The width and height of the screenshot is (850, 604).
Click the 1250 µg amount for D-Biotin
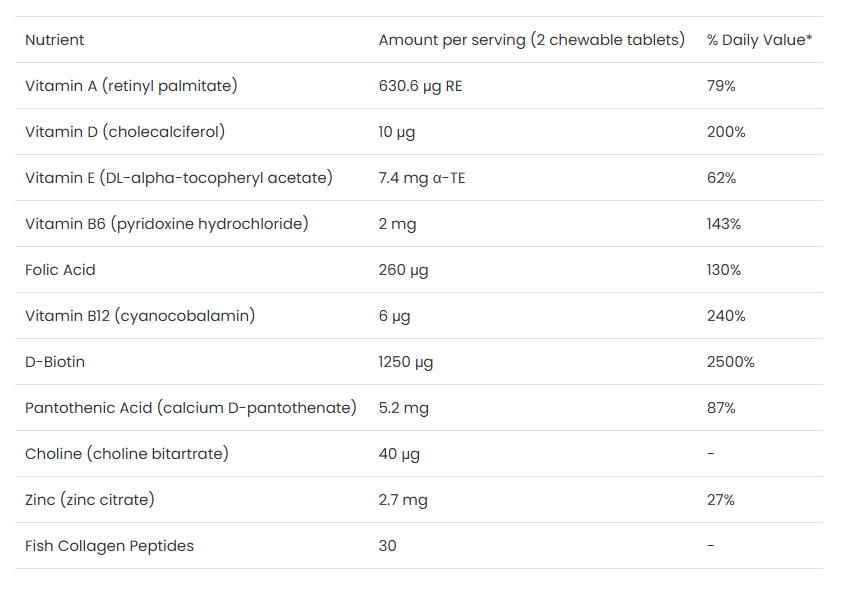[x=406, y=362]
